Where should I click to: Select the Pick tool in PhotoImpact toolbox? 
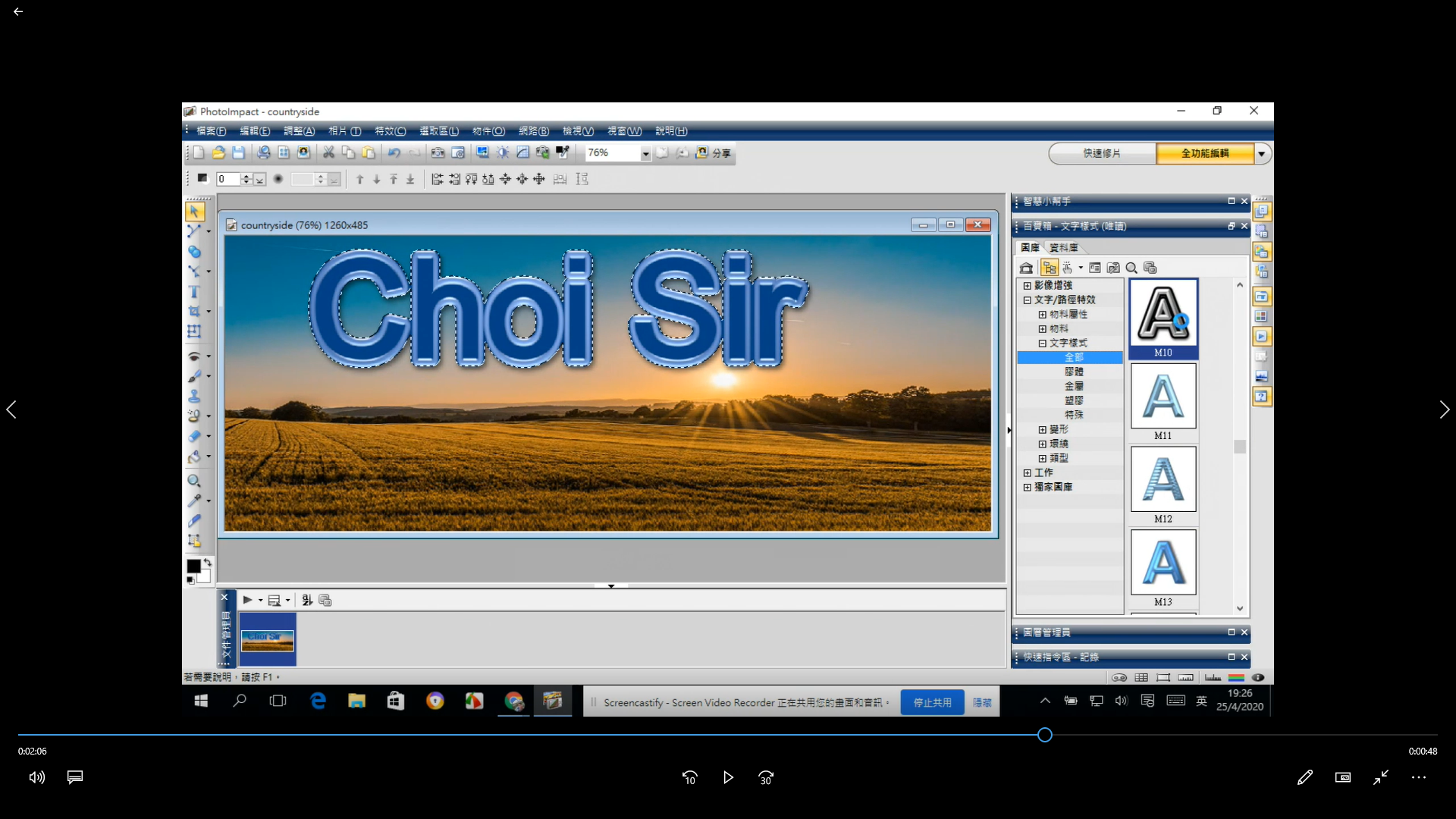pos(194,212)
